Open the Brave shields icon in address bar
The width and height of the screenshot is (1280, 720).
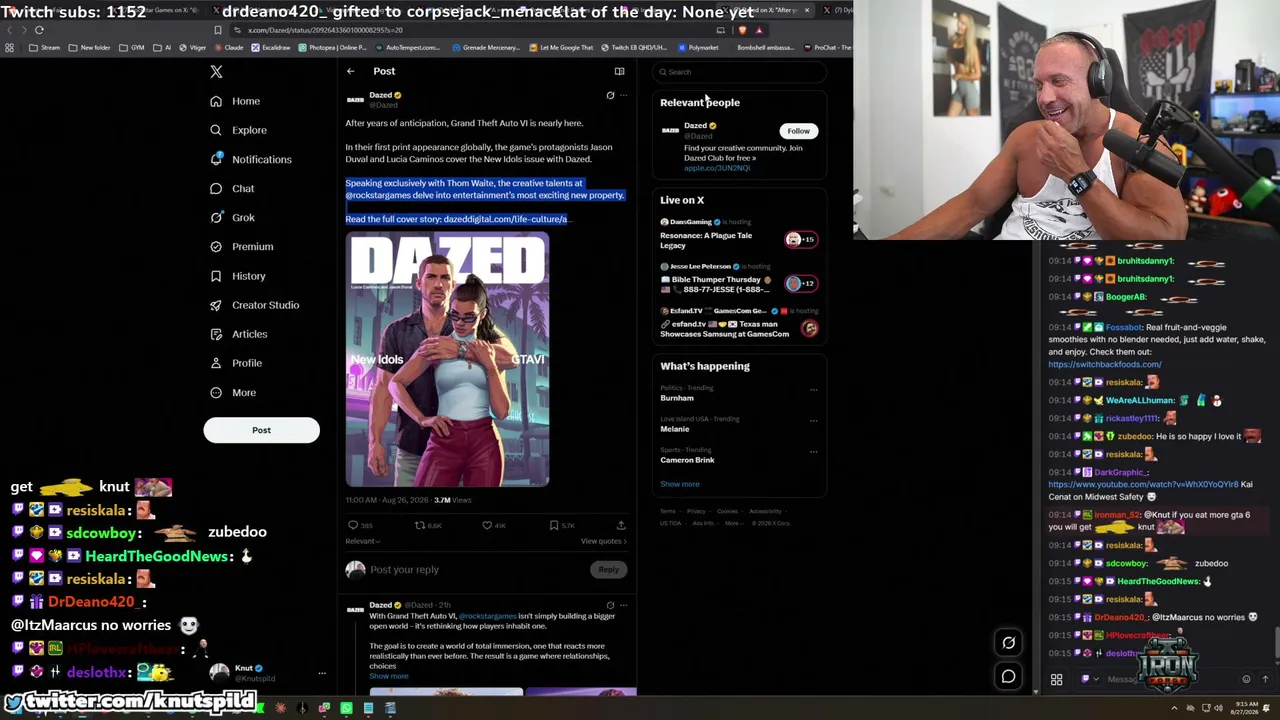point(742,30)
